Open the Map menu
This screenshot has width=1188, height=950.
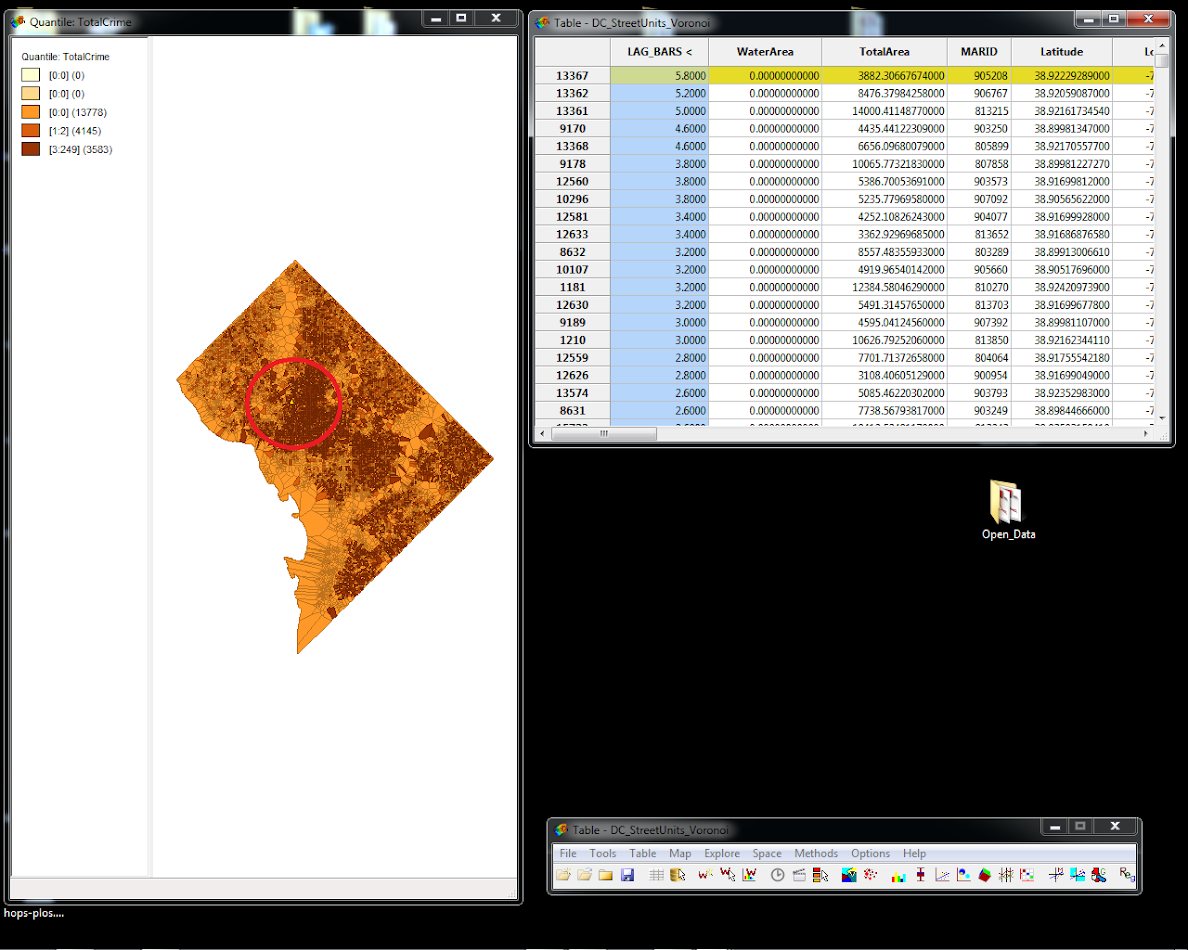[680, 853]
